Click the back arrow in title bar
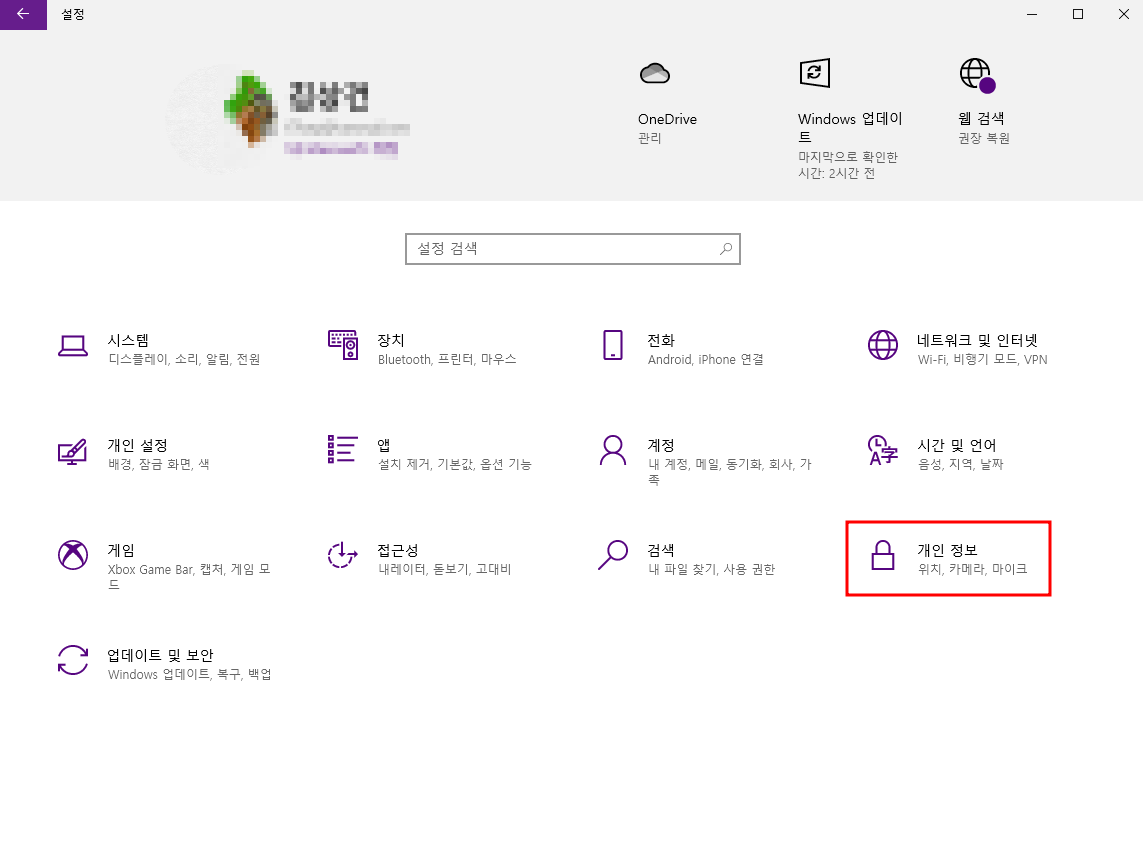1143x866 pixels. (x=23, y=14)
